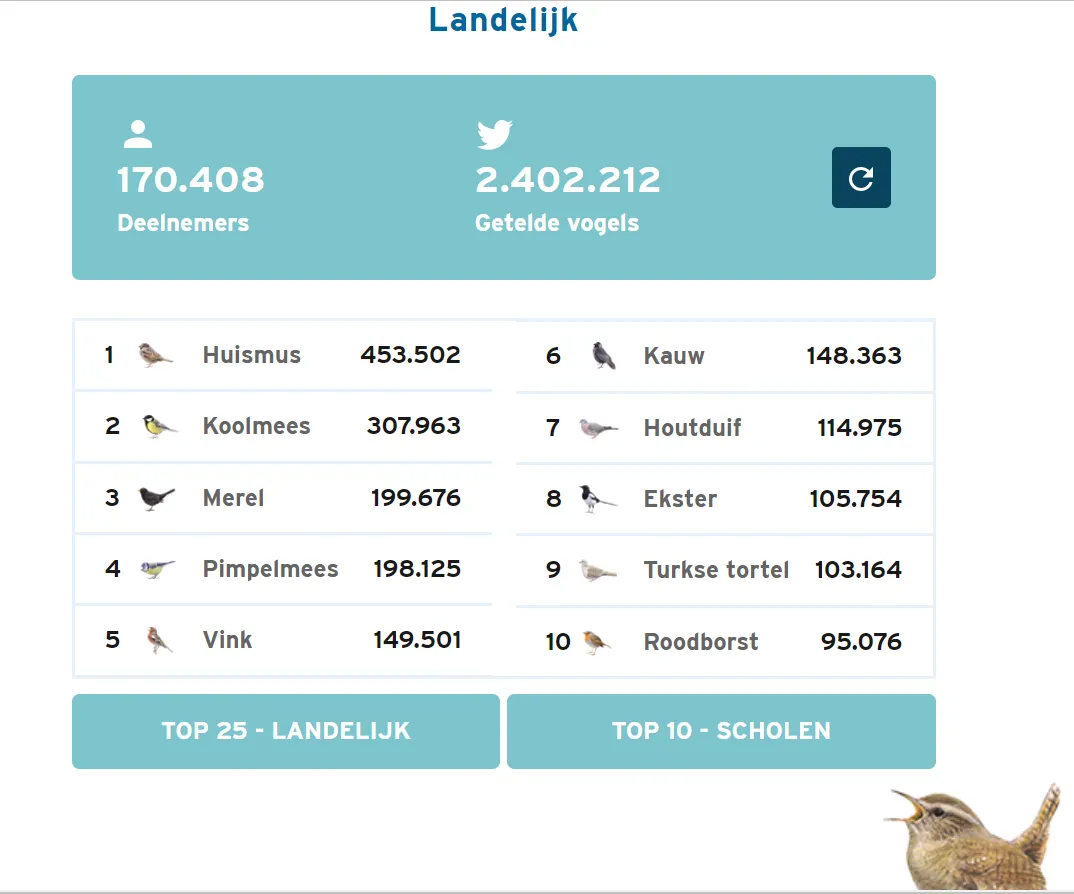
Task: Click the Deelnemers person icon
Action: (x=138, y=134)
